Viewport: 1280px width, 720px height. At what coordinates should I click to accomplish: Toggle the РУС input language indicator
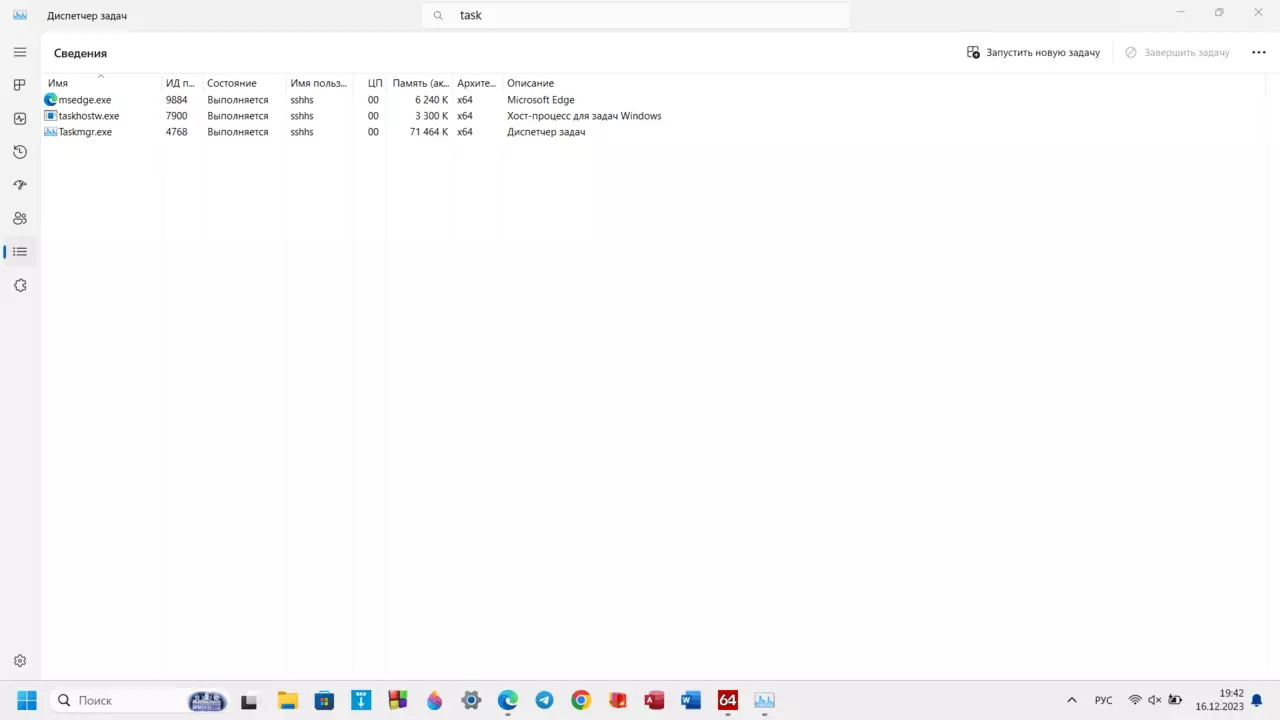click(1103, 700)
